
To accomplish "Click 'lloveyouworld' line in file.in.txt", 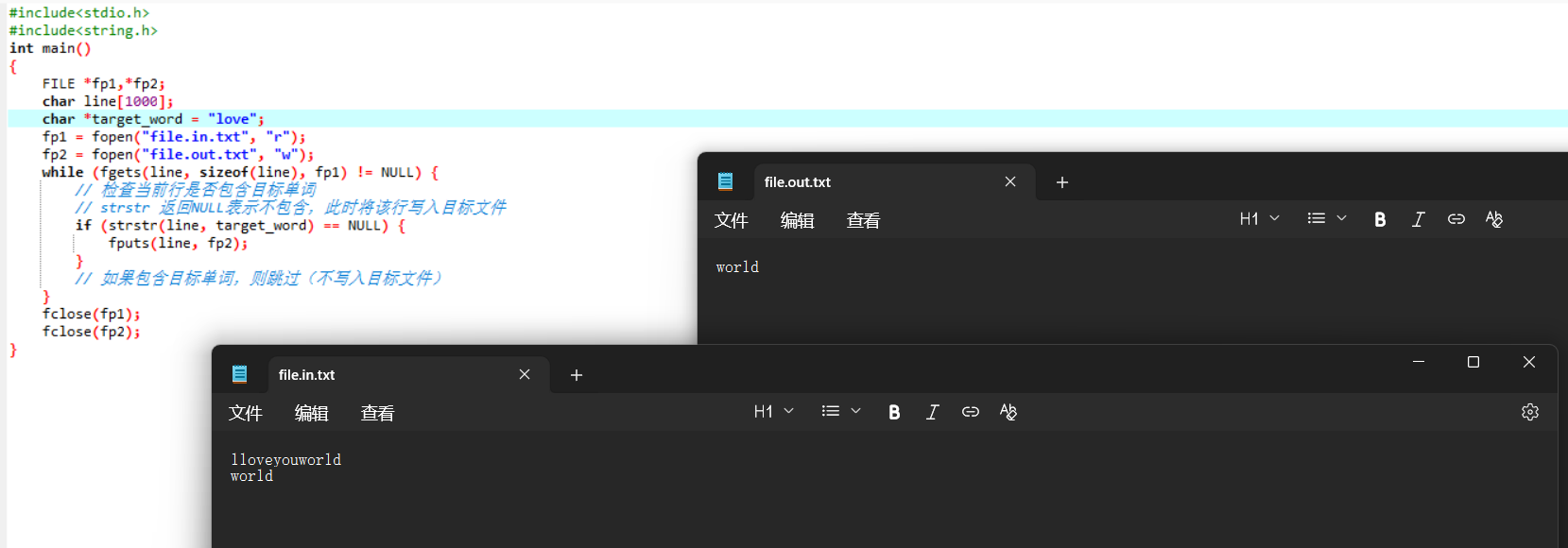I will [286, 460].
